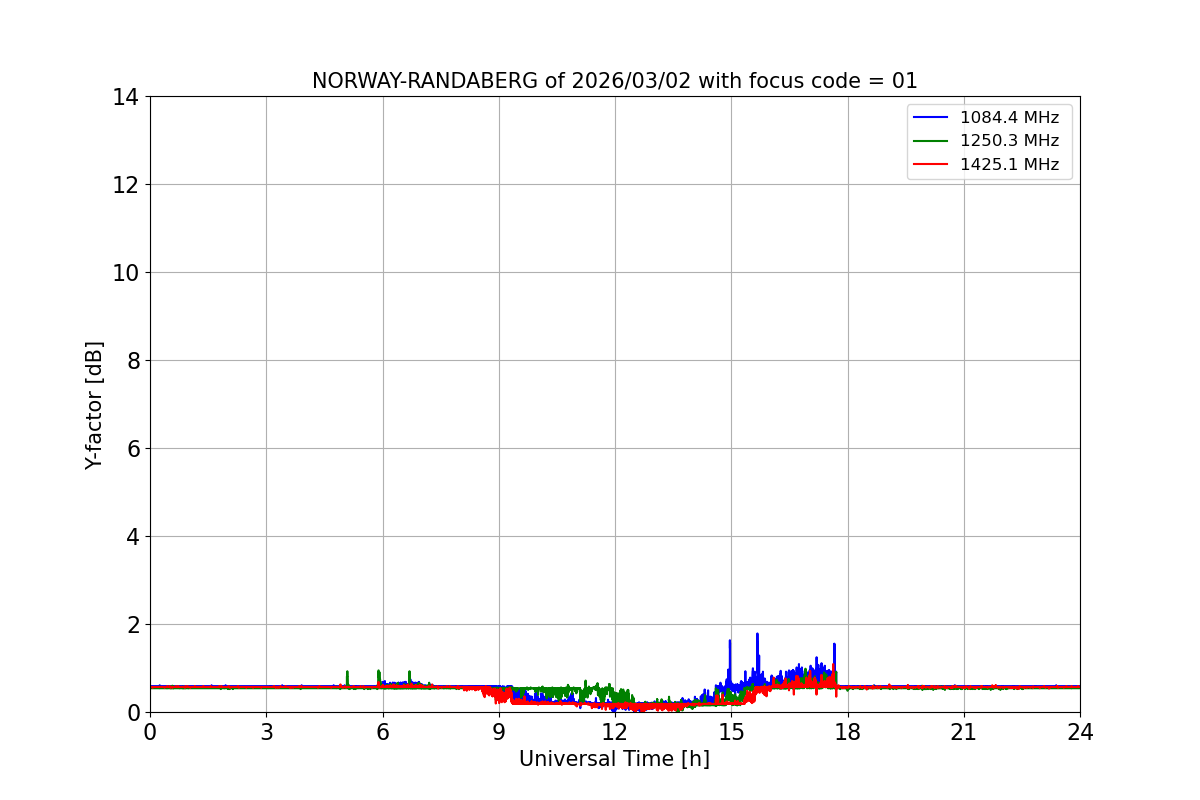
Task: Click the green spike just after 5 h
Action: (x=347, y=678)
